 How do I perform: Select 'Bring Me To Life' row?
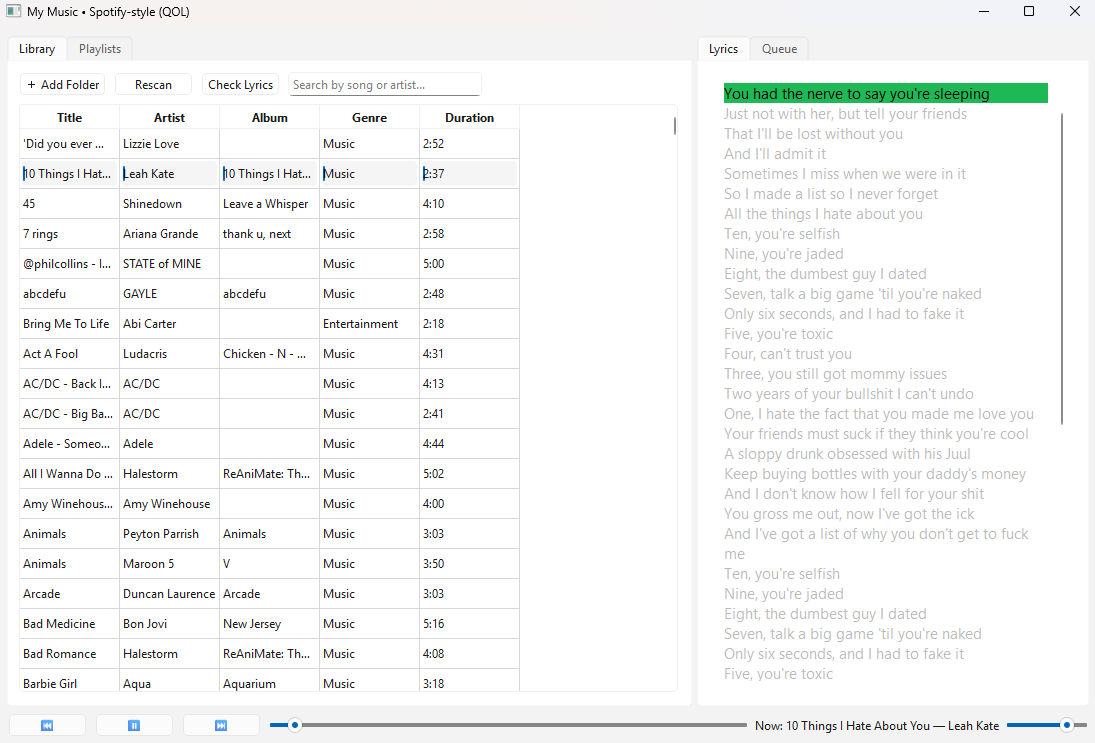(270, 324)
